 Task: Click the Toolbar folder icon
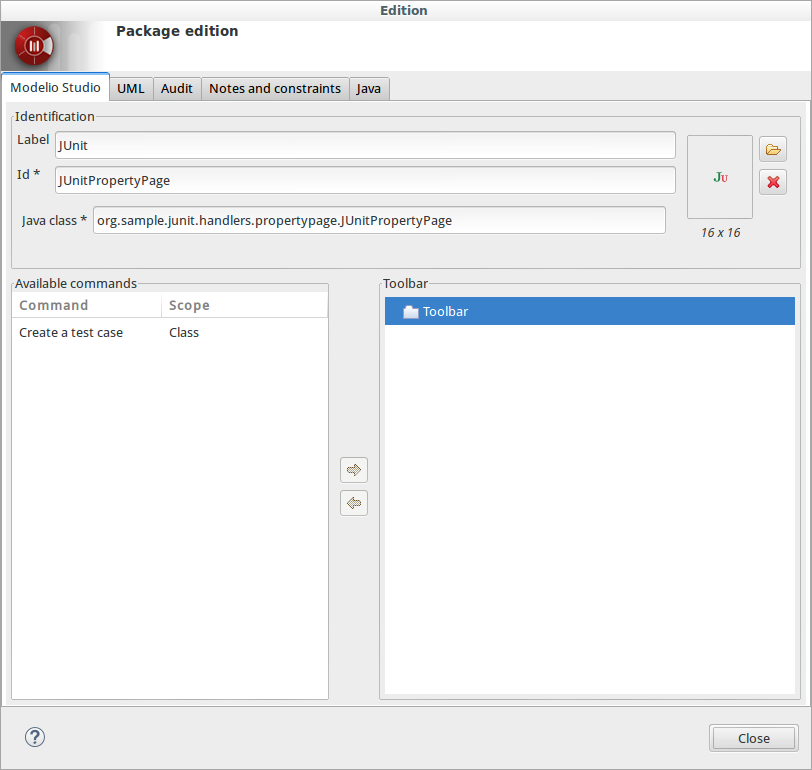pos(411,312)
